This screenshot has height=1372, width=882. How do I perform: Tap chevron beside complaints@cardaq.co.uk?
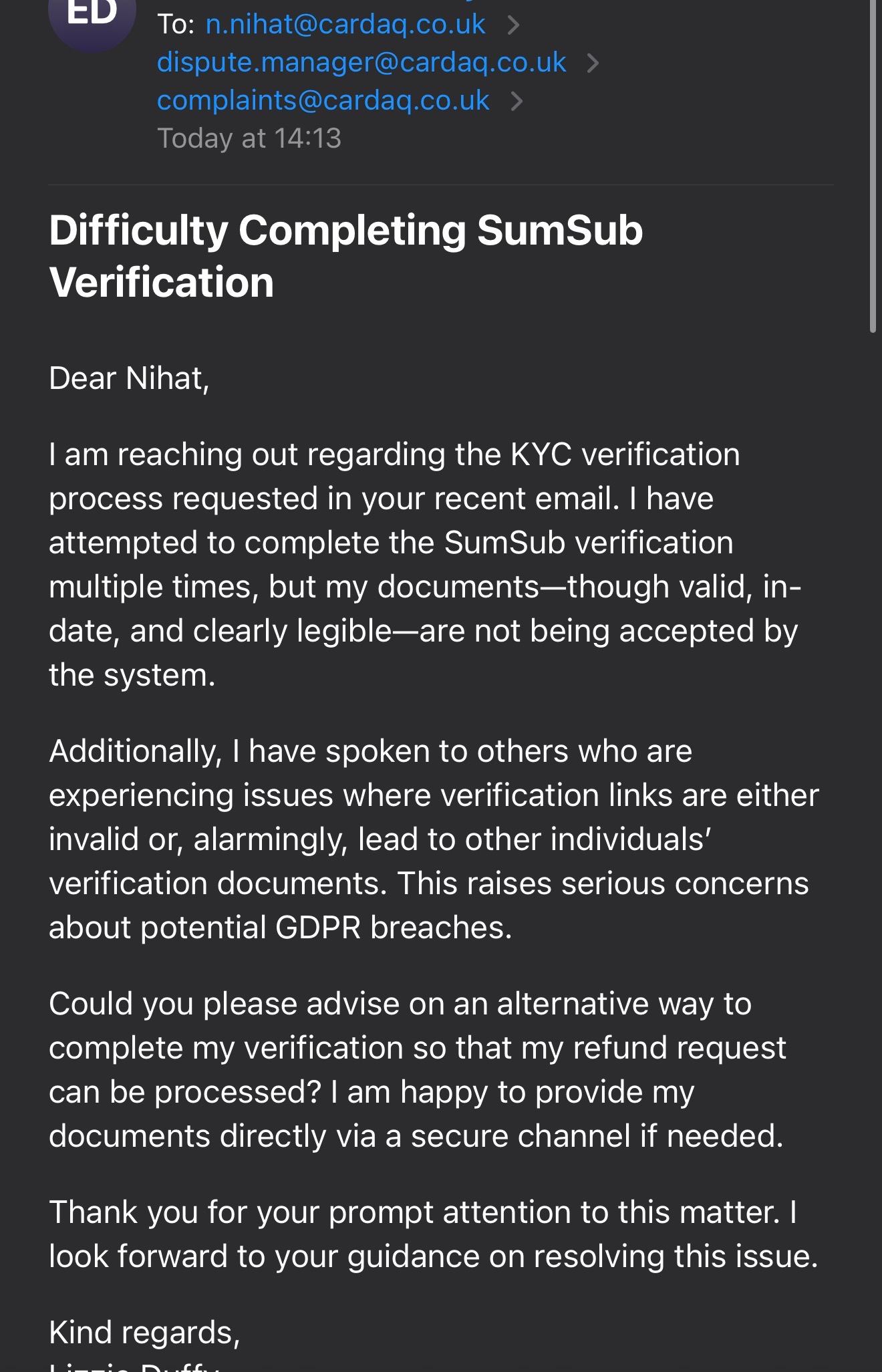517,102
